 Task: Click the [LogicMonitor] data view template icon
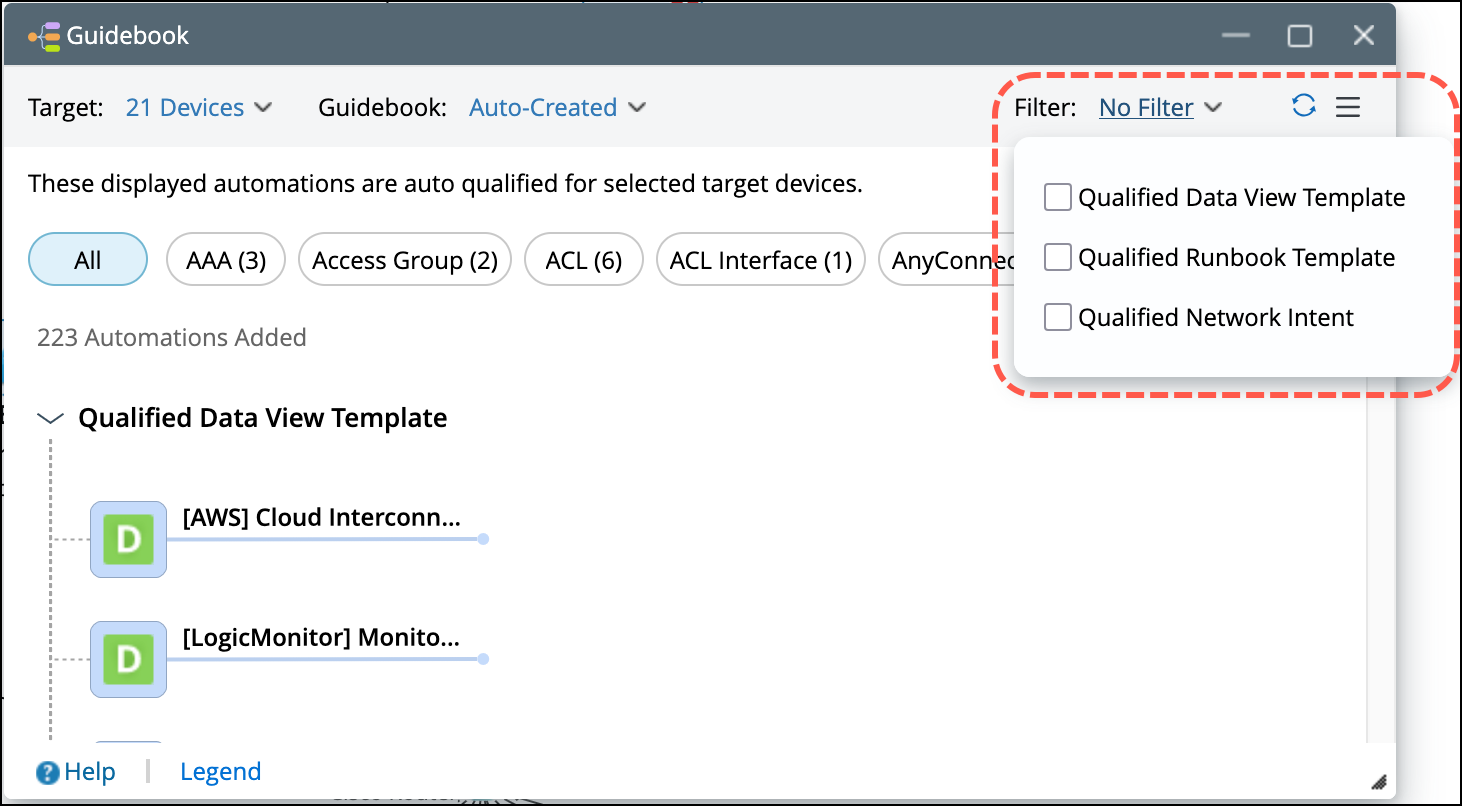coord(128,659)
